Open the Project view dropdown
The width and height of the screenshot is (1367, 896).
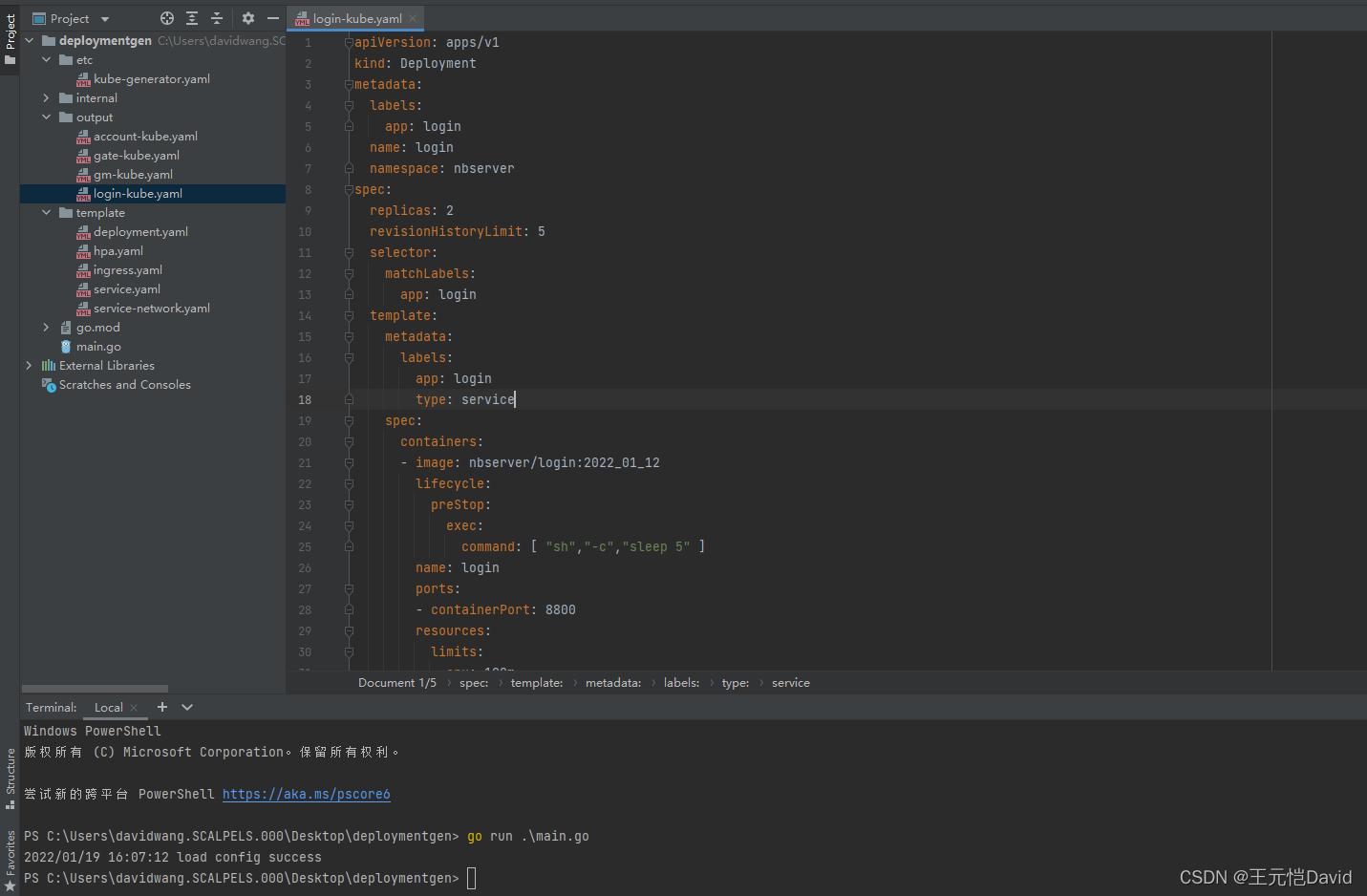click(x=105, y=19)
